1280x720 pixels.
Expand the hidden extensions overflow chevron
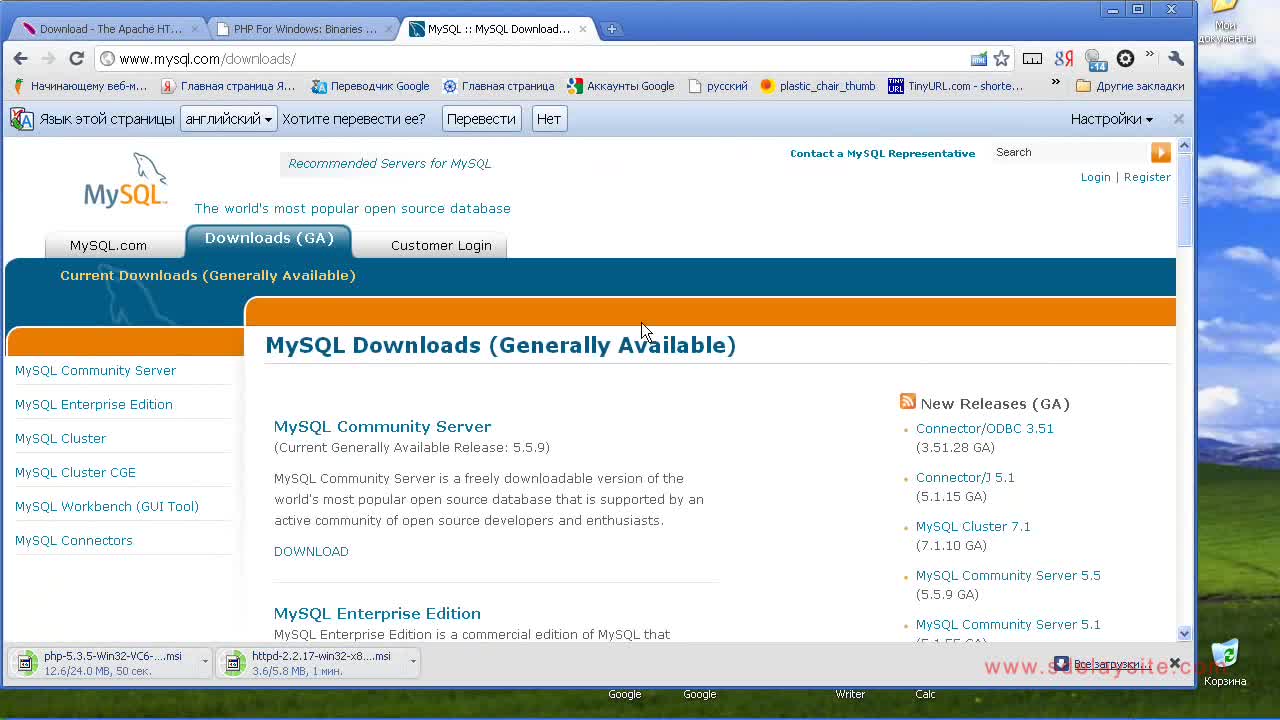coord(1150,56)
